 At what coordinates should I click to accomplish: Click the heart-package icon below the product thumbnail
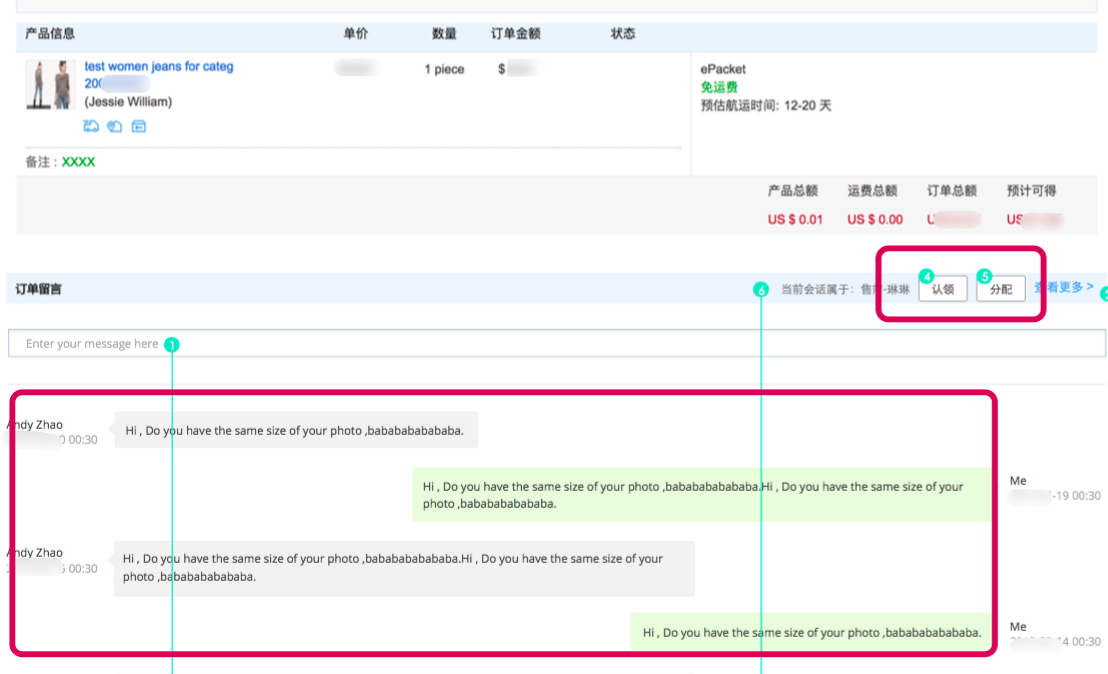click(x=114, y=126)
